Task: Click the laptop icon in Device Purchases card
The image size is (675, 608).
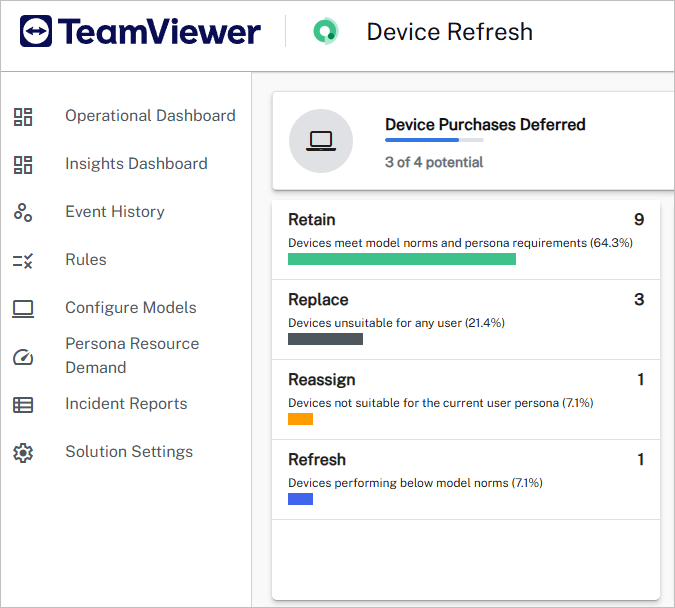Action: click(321, 141)
